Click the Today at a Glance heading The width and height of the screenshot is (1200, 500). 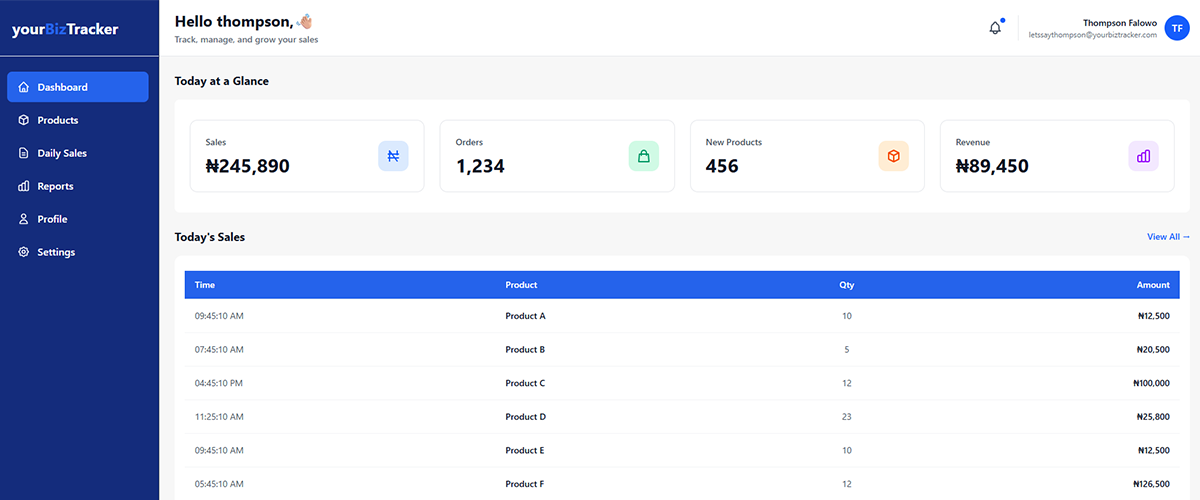pos(222,81)
